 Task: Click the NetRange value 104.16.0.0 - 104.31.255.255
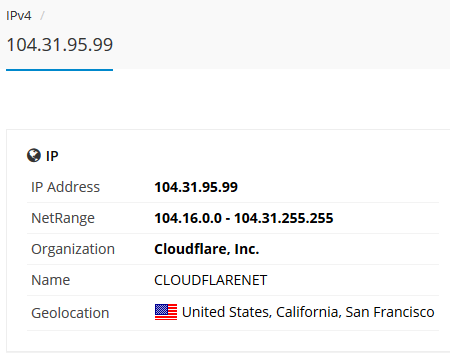244,218
